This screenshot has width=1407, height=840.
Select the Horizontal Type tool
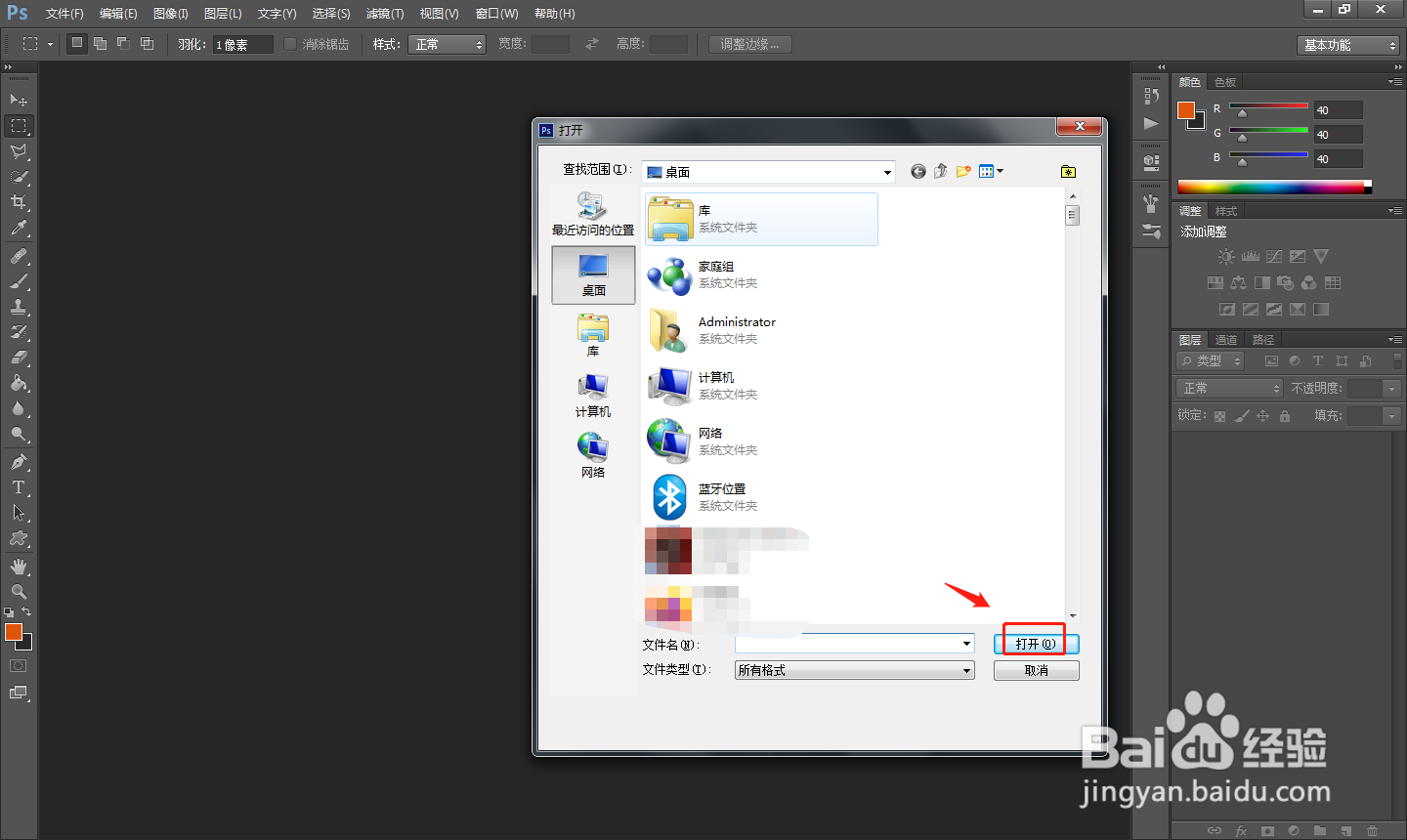coord(19,487)
